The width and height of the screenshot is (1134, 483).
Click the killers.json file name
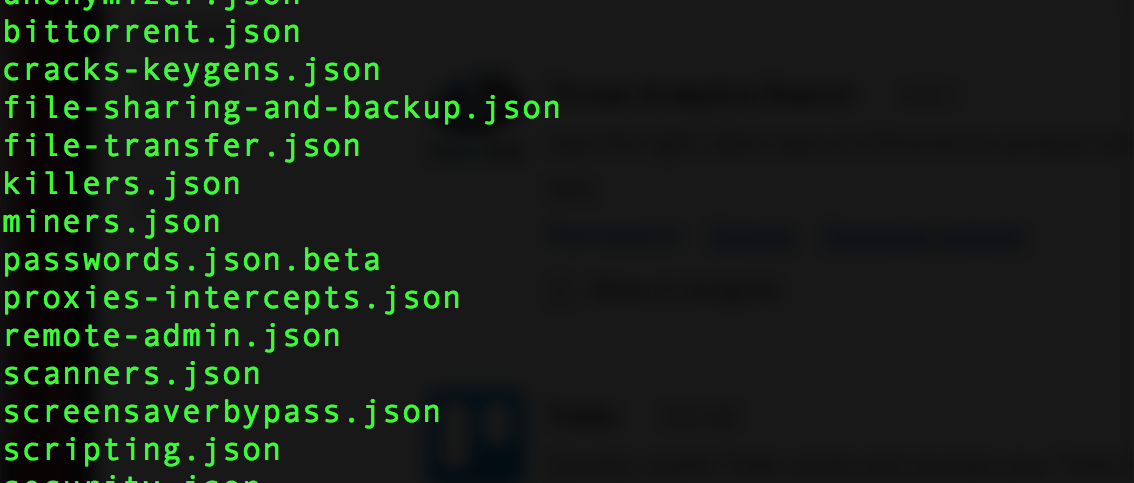click(122, 184)
